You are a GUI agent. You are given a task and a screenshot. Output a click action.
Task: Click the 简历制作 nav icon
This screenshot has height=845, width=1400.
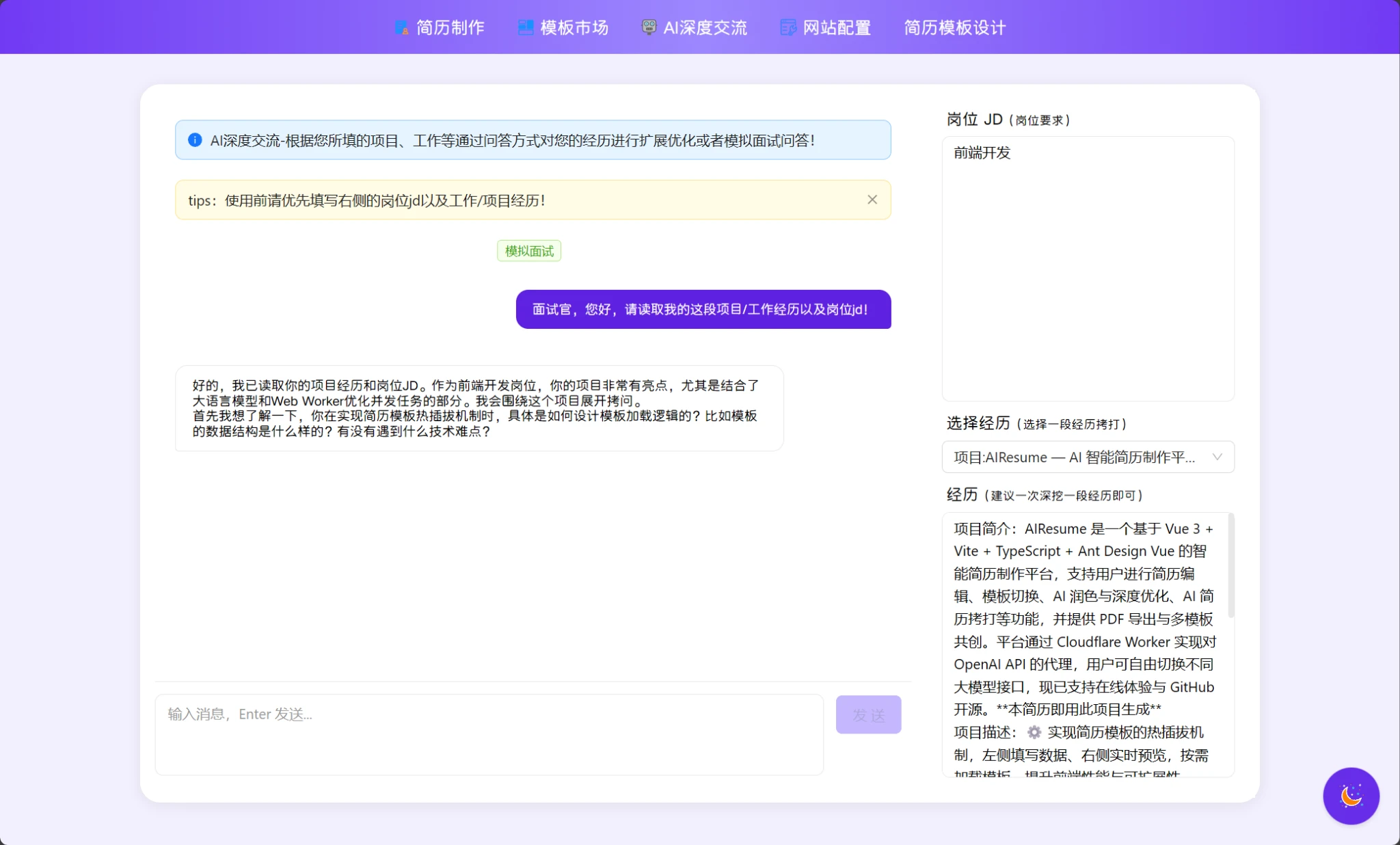(x=402, y=28)
